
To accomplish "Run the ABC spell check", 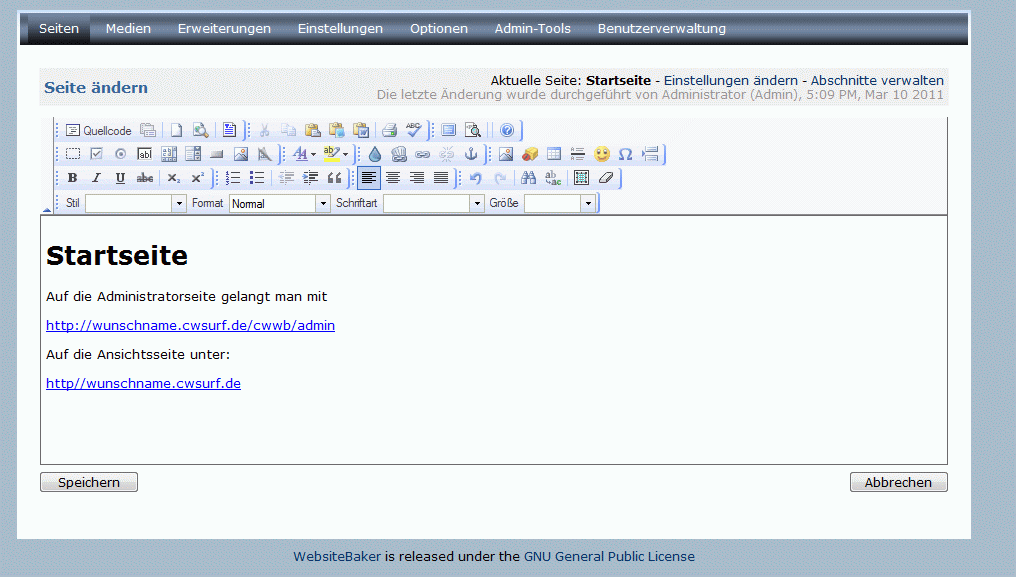I will coord(413,130).
